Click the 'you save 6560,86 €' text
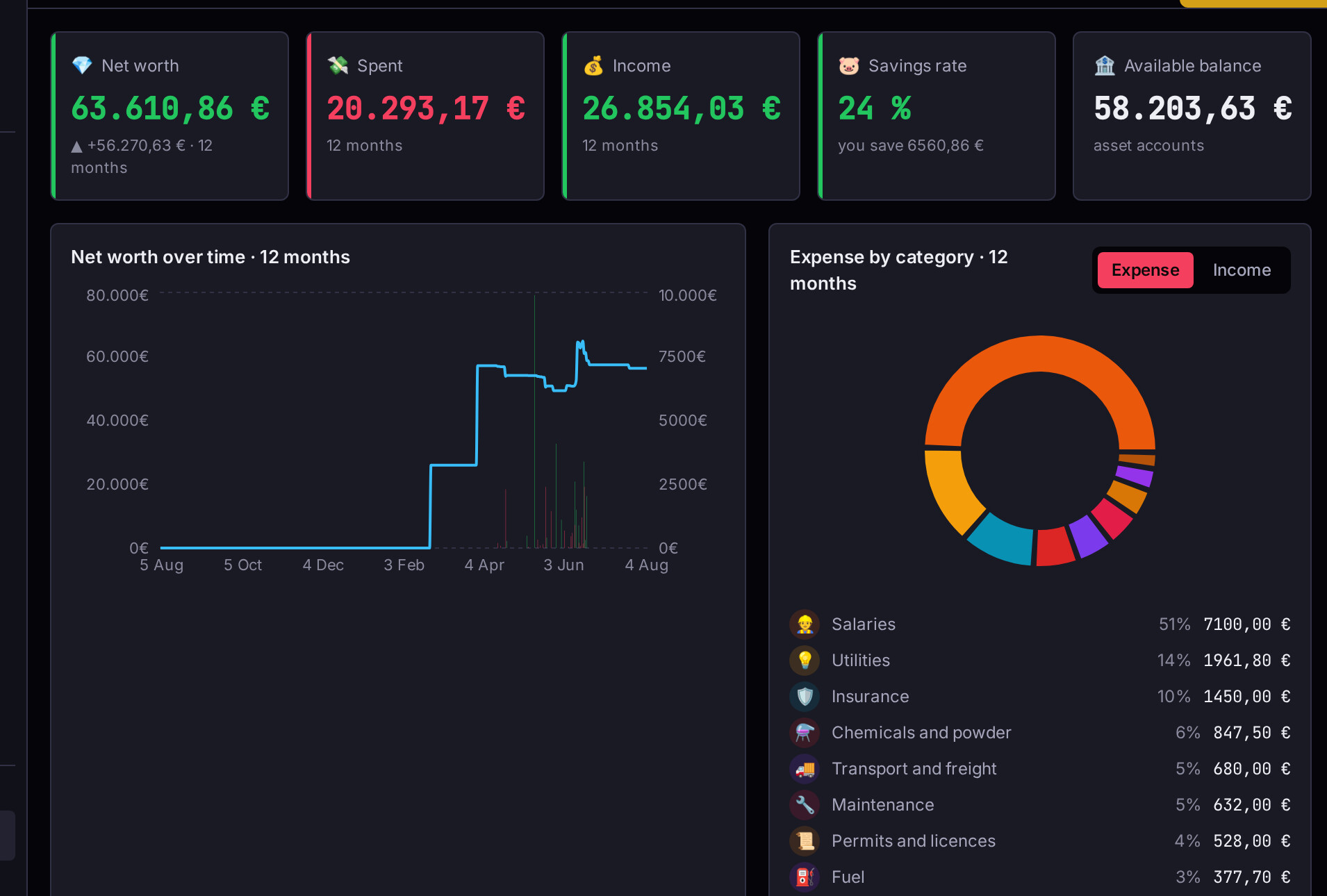This screenshot has height=896, width=1327. coord(911,145)
